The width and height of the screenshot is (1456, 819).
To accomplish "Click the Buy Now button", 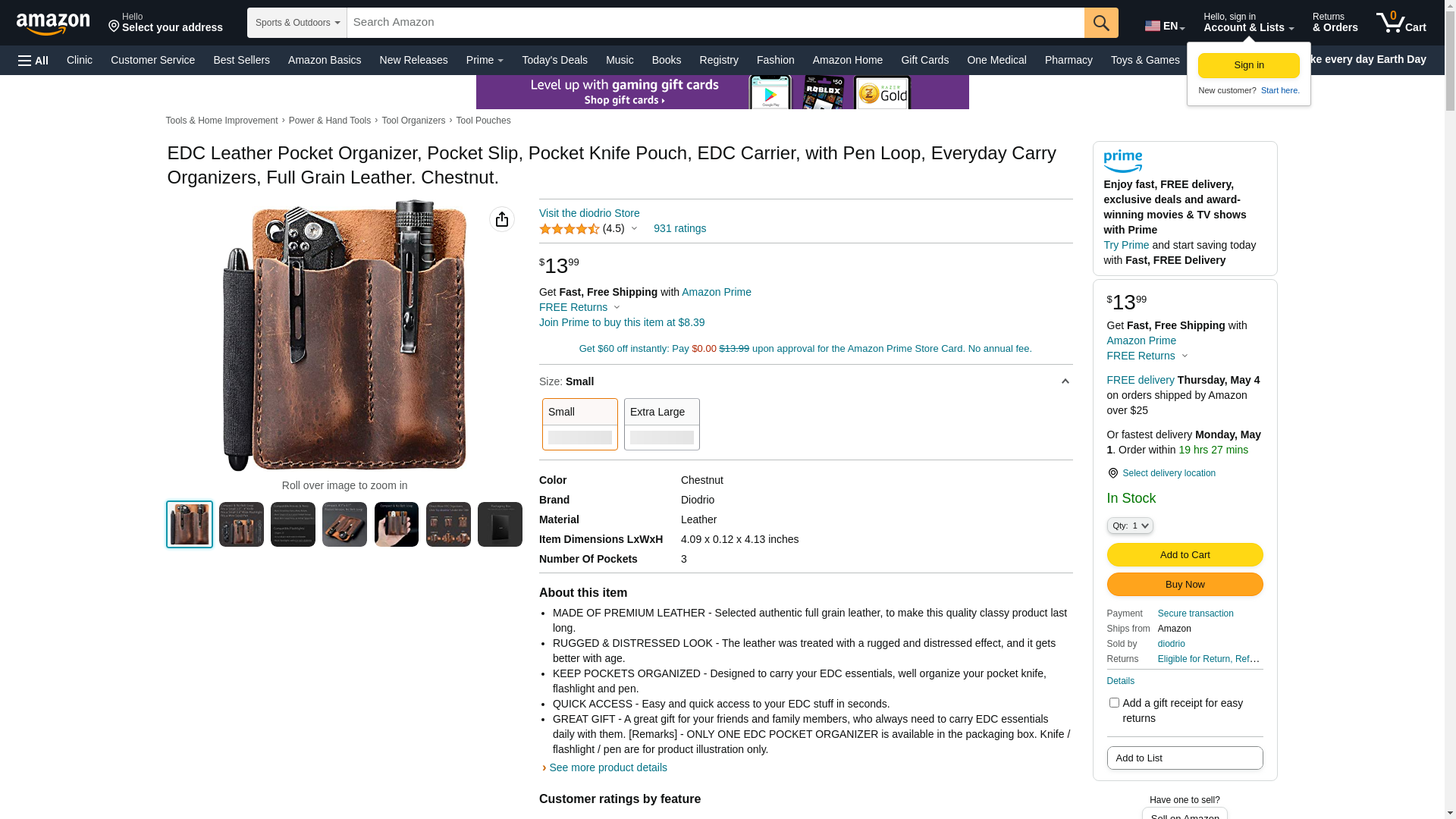I will tap(1185, 585).
